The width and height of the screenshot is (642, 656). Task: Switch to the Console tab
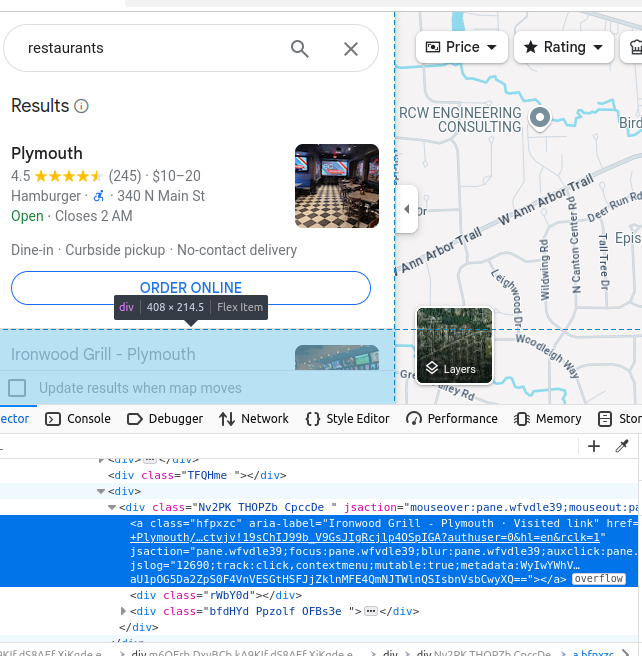click(x=78, y=419)
